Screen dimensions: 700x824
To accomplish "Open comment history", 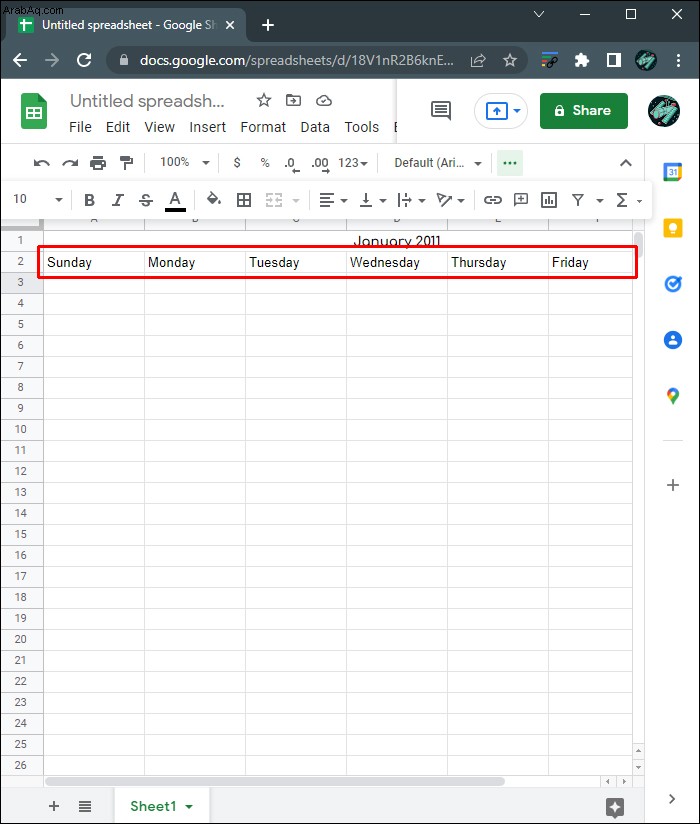I will point(440,110).
